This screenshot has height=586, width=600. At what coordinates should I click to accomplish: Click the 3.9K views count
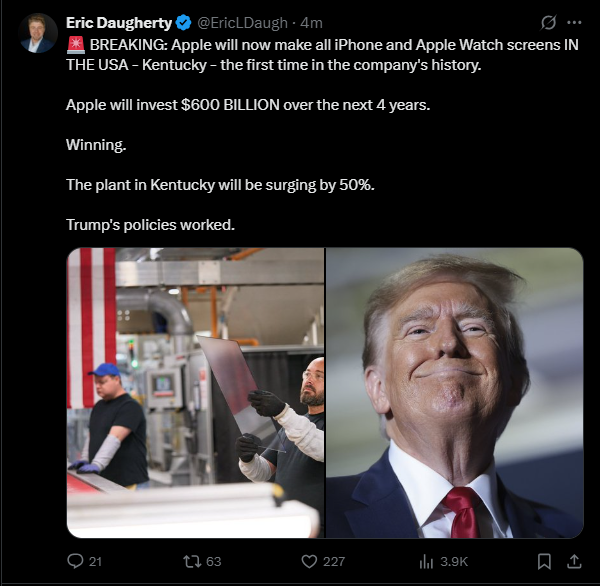click(x=454, y=562)
